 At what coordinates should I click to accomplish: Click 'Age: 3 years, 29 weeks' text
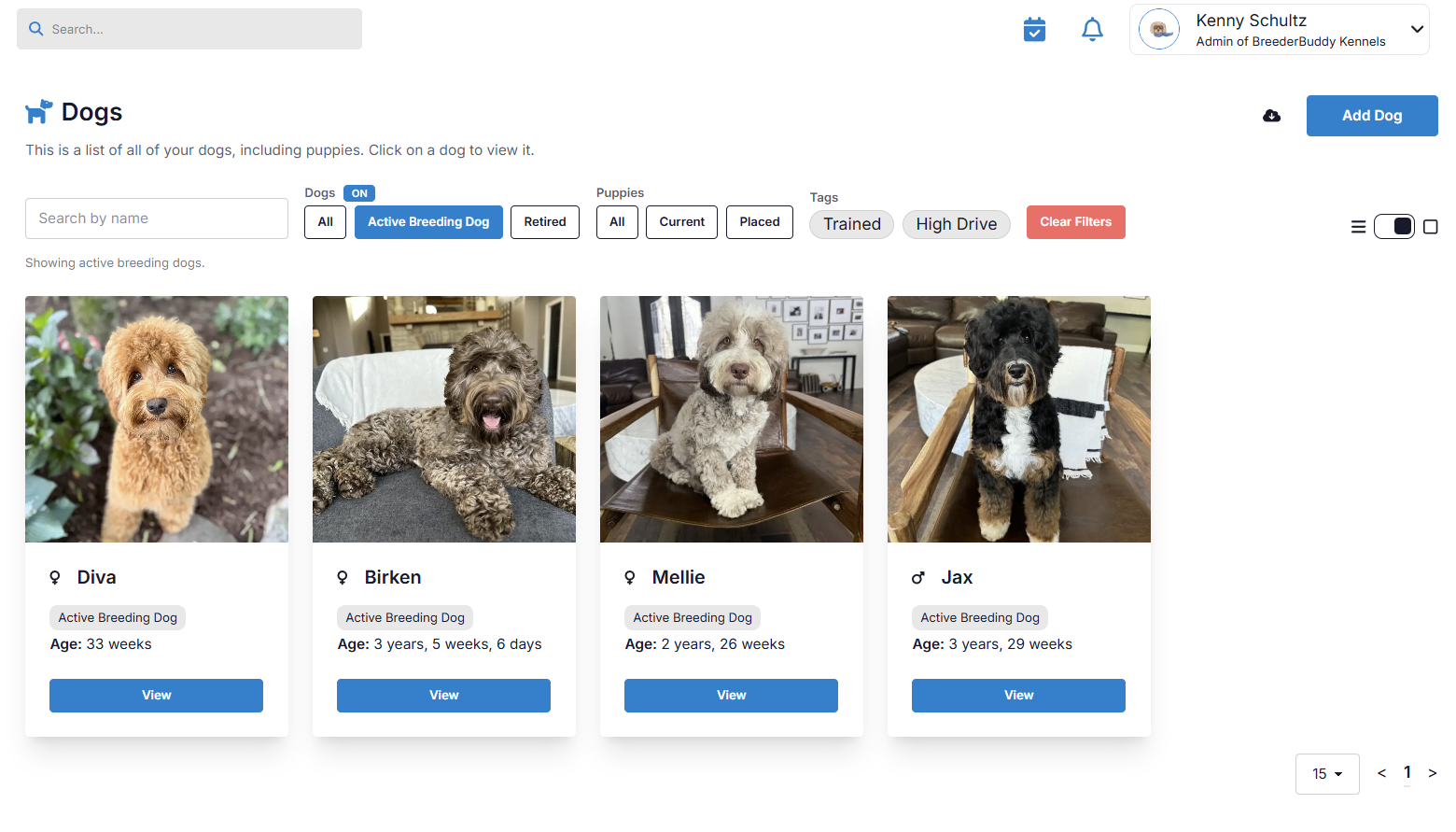click(992, 644)
